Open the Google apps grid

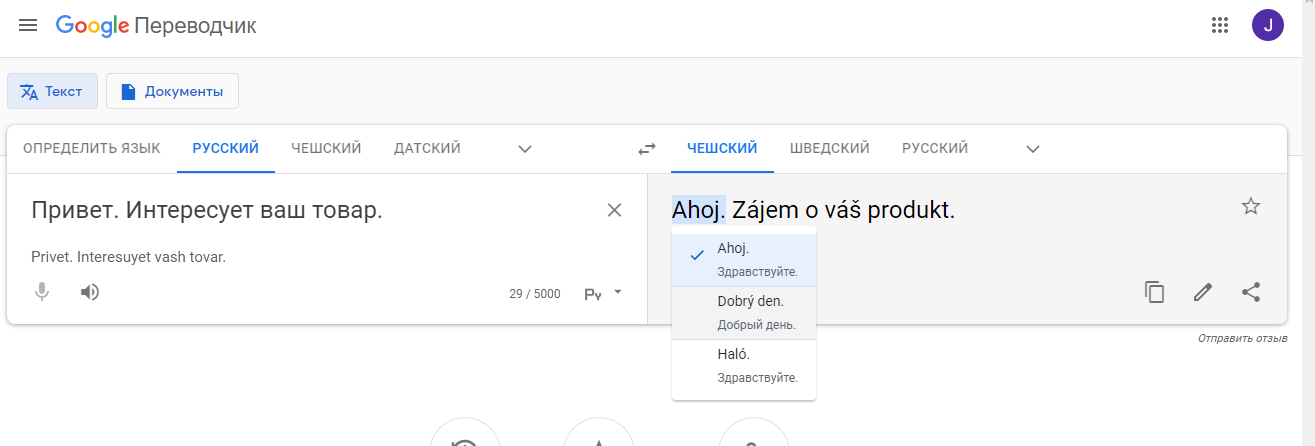1219,26
